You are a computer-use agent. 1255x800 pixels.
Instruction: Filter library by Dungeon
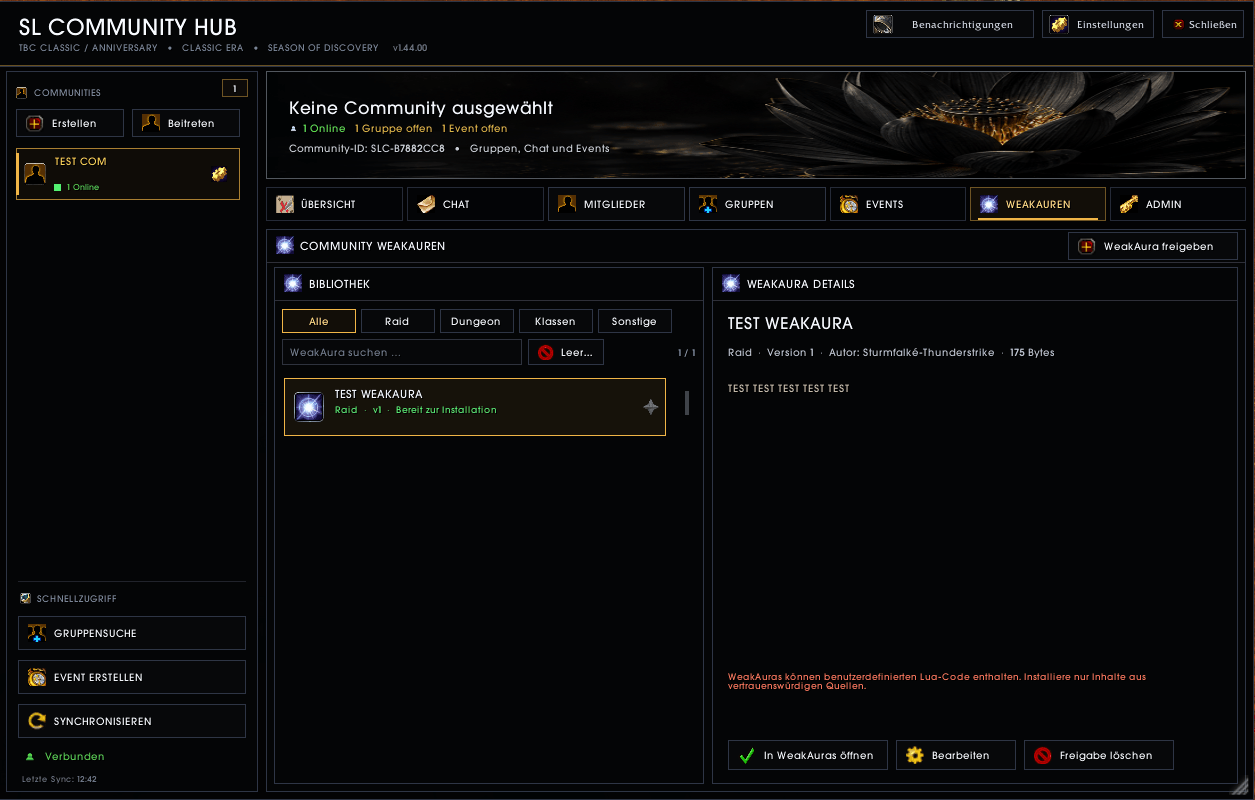click(x=477, y=321)
